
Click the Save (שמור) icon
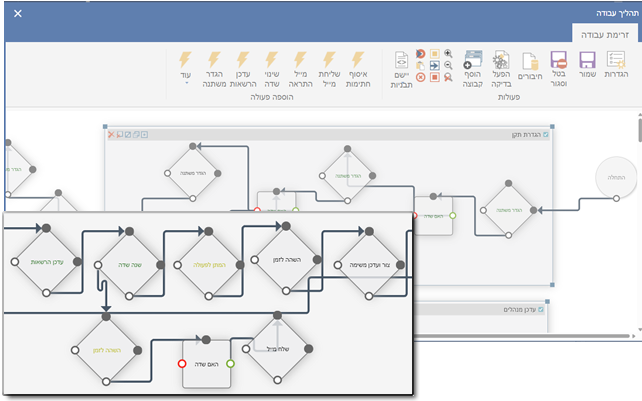click(587, 64)
